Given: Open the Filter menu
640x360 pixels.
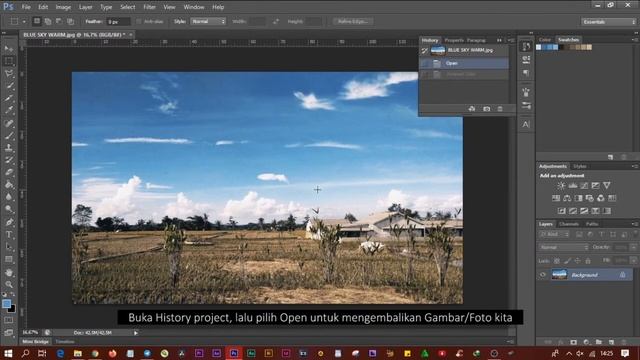Looking at the screenshot, I should point(149,7).
